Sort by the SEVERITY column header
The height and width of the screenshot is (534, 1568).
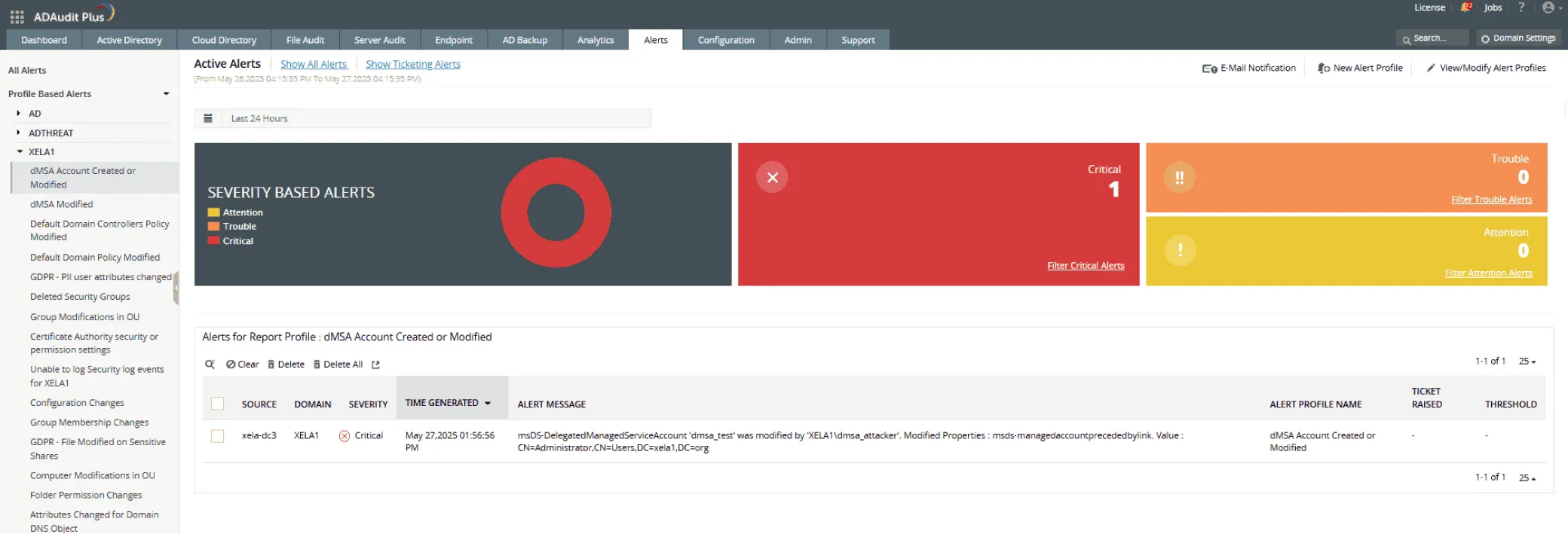[368, 404]
